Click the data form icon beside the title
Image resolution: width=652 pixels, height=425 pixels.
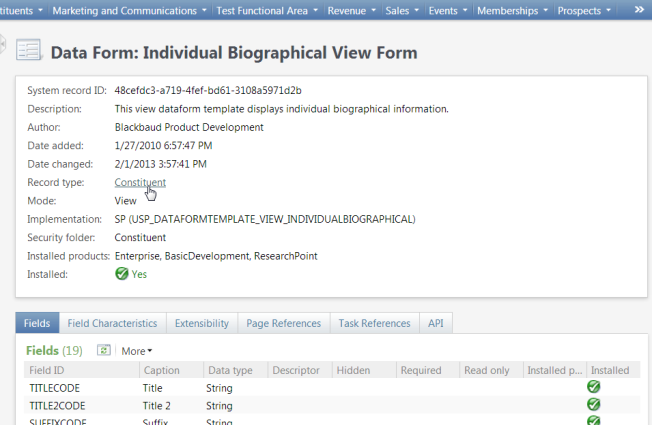(x=29, y=51)
